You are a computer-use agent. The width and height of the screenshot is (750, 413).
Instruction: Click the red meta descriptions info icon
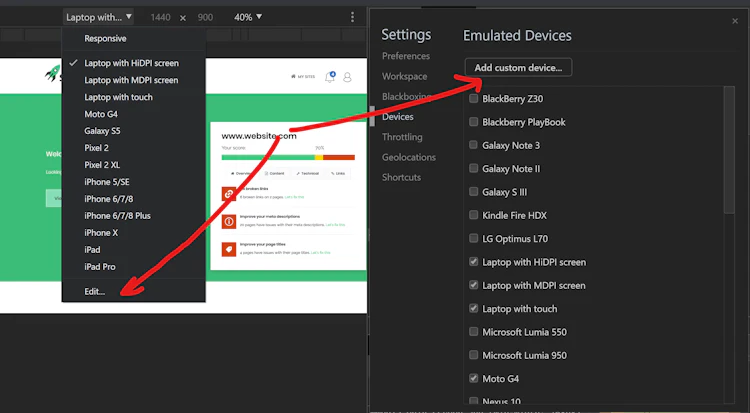229,222
